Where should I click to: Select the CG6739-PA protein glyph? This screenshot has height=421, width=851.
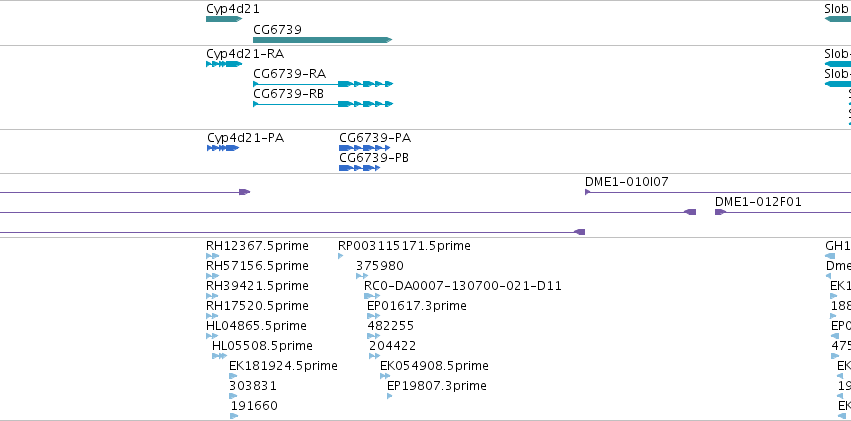pos(365,148)
